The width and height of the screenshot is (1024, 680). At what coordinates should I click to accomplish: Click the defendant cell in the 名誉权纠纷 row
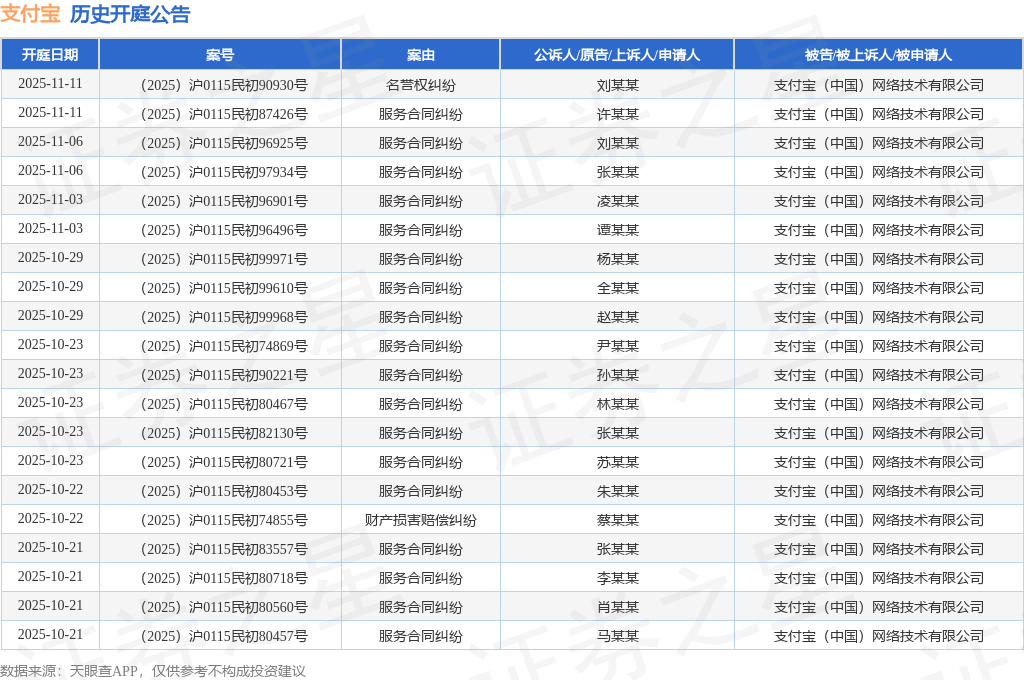coord(878,85)
